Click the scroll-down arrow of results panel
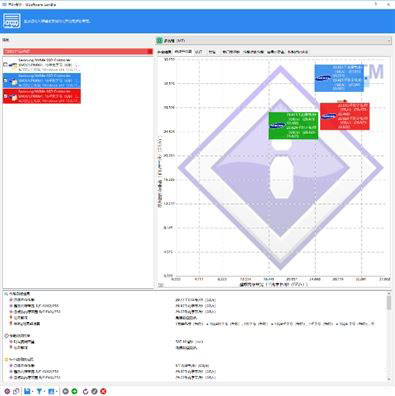Image resolution: width=395 pixels, height=396 pixels. pos(389,379)
